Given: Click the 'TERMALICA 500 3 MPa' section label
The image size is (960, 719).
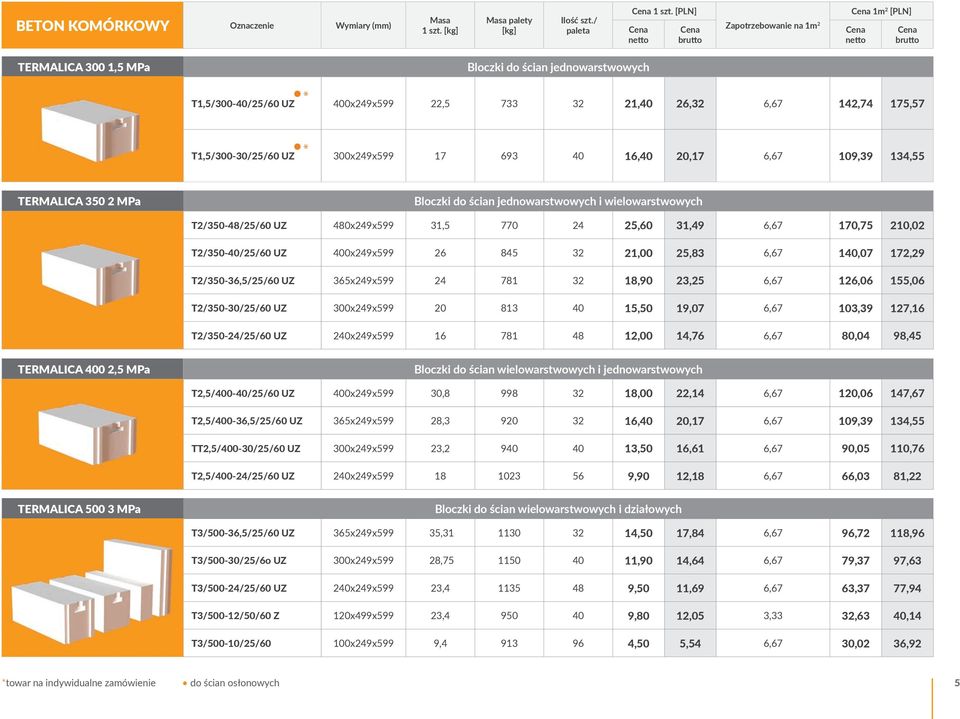Looking at the screenshot, I should (79, 509).
